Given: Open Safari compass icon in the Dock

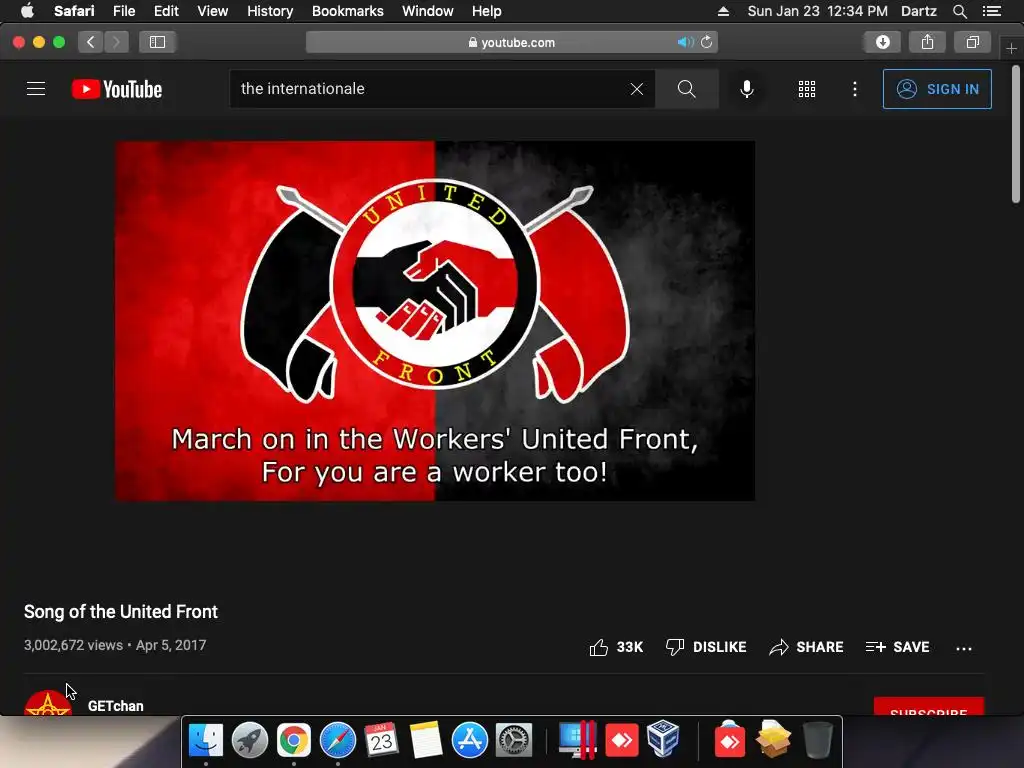Looking at the screenshot, I should [338, 740].
